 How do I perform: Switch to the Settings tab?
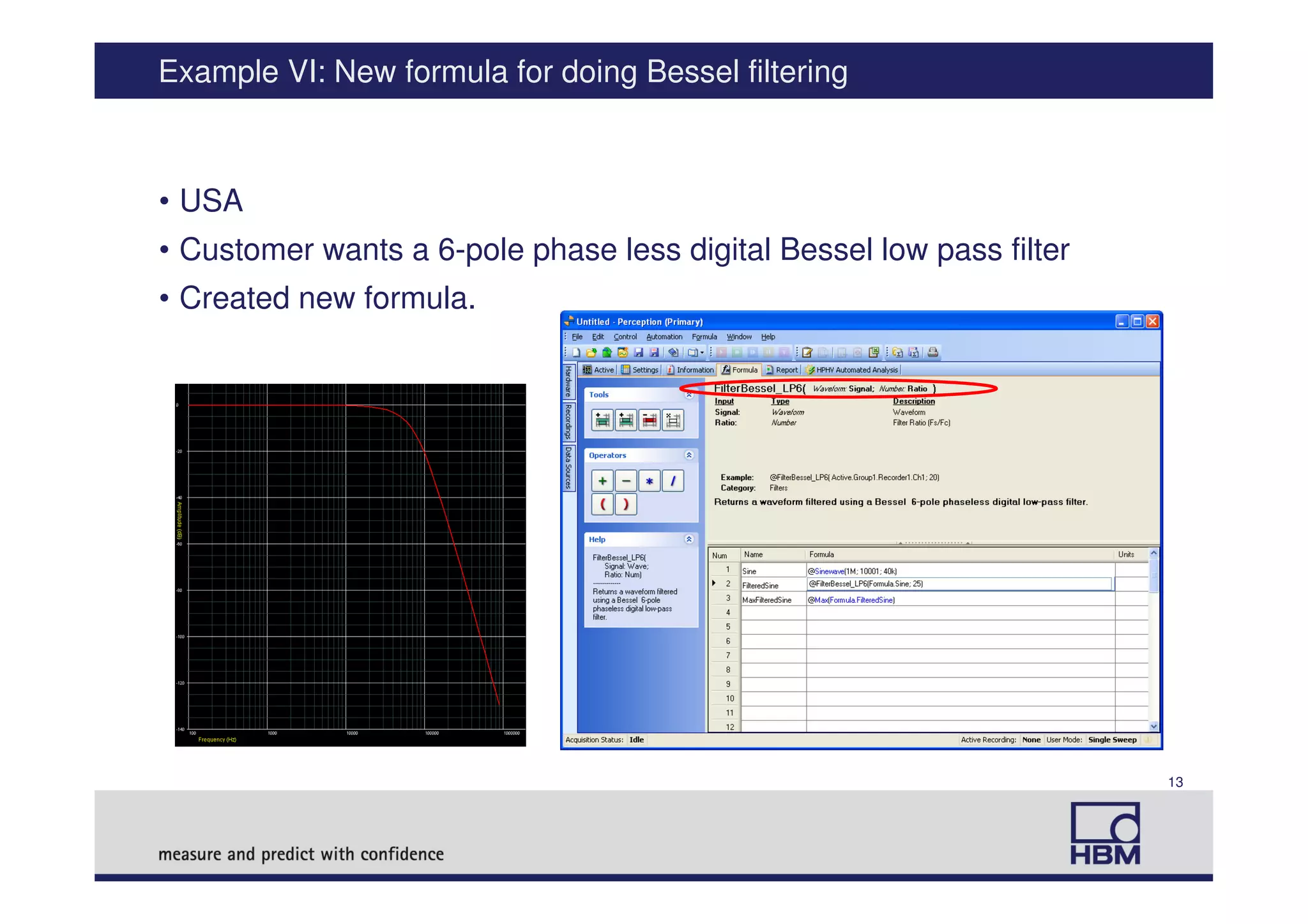click(x=640, y=370)
